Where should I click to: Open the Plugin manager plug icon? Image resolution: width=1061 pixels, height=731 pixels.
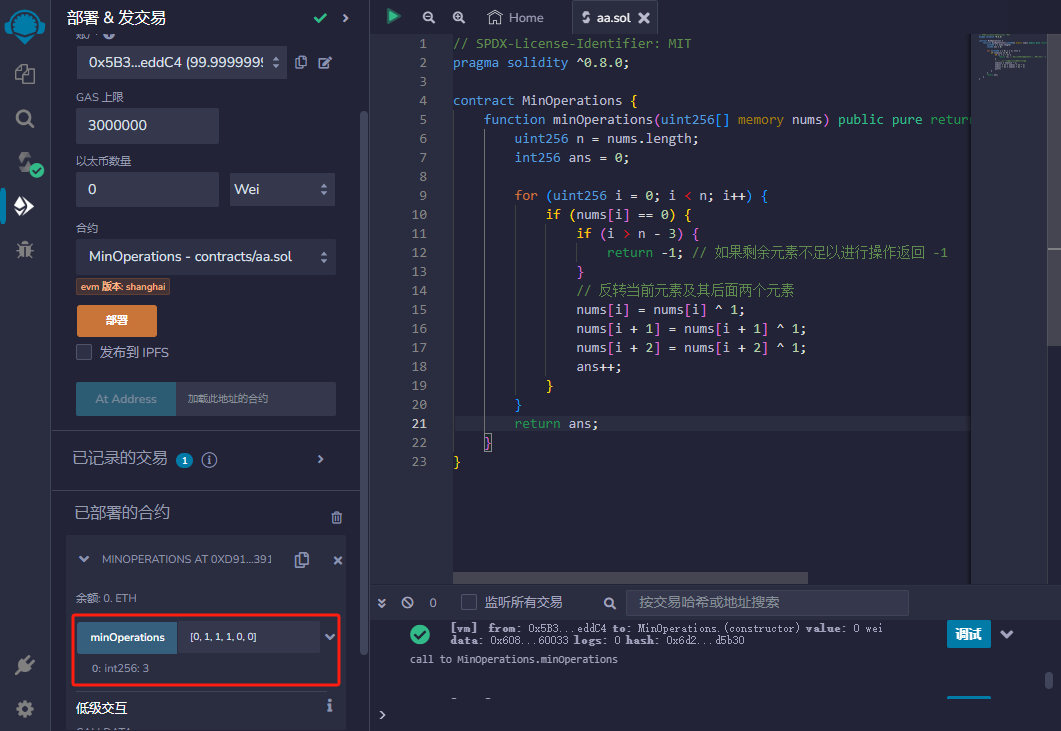[25, 665]
